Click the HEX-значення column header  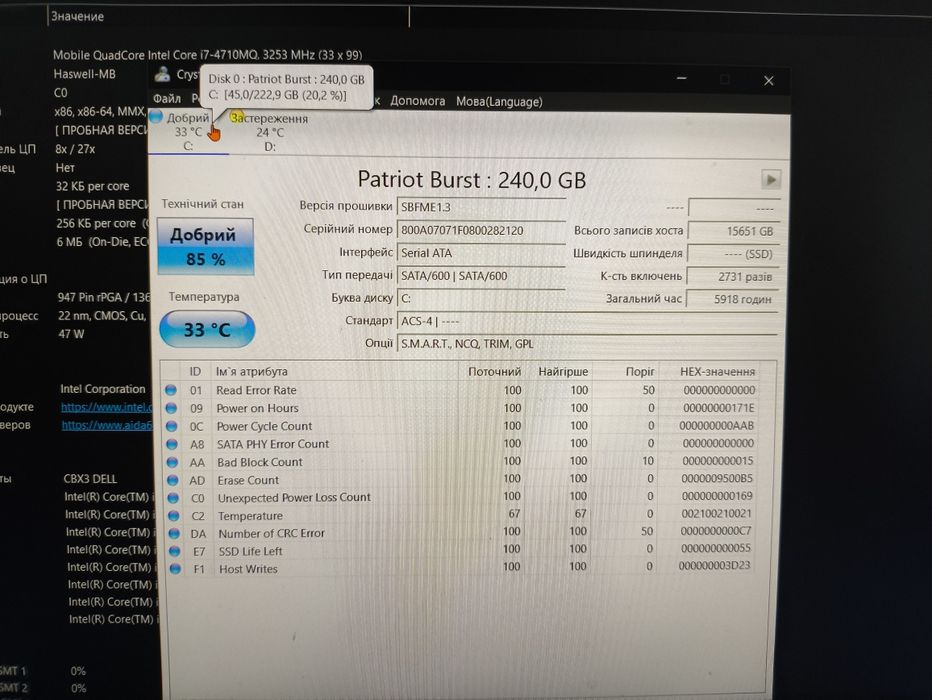click(x=717, y=372)
